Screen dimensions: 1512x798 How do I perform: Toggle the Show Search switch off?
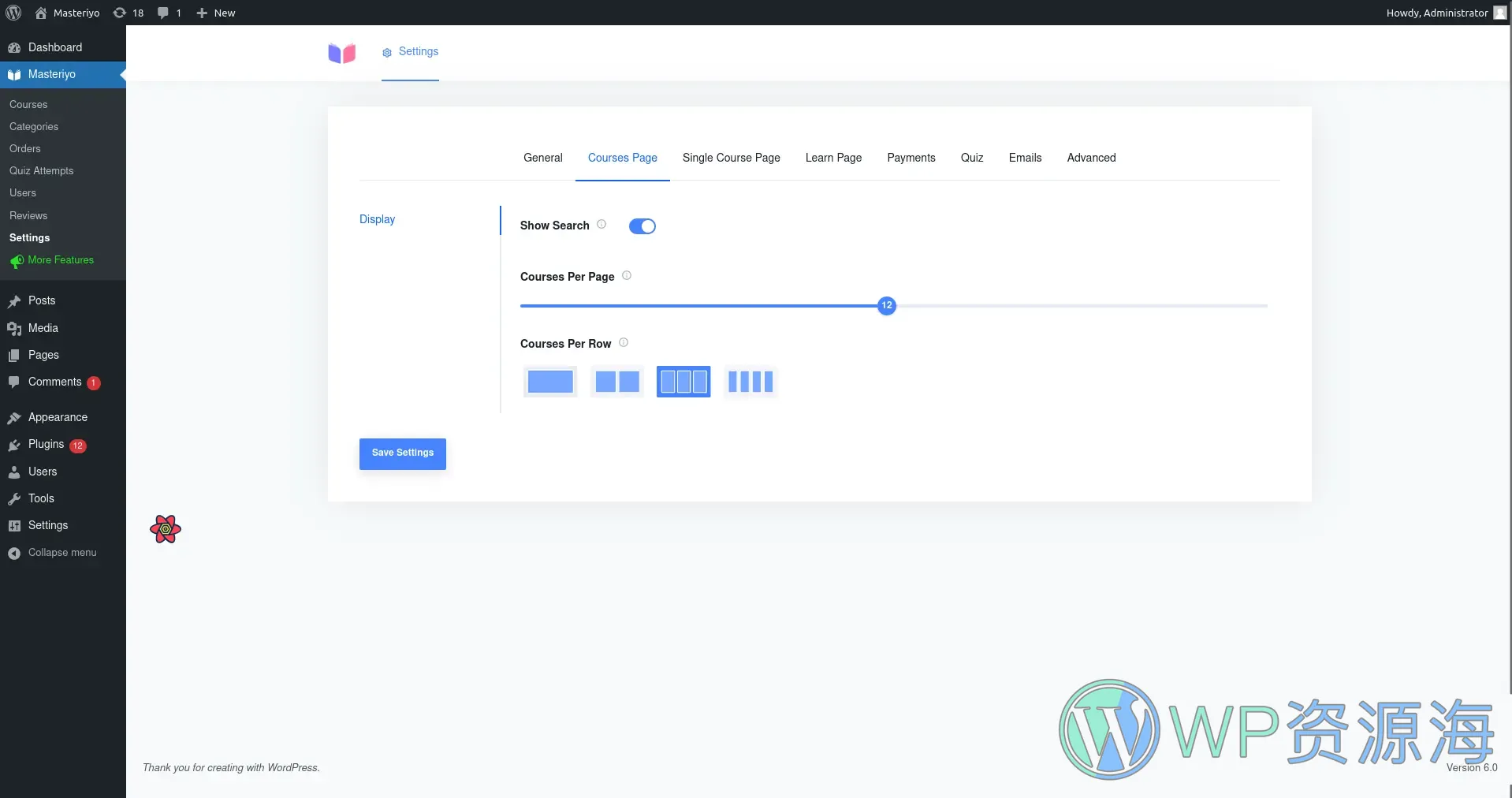click(x=642, y=226)
